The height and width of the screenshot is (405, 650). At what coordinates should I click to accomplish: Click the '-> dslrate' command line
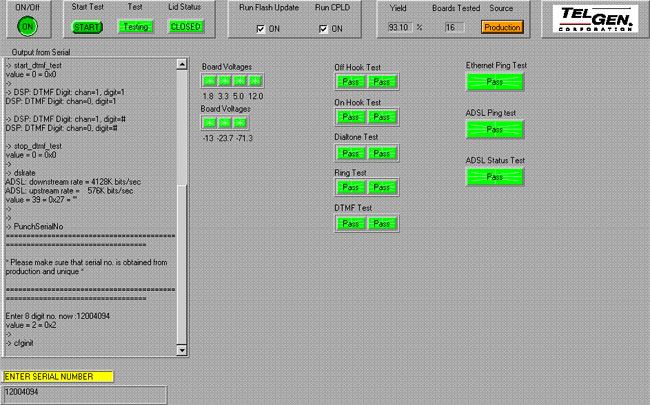pyautogui.click(x=21, y=172)
